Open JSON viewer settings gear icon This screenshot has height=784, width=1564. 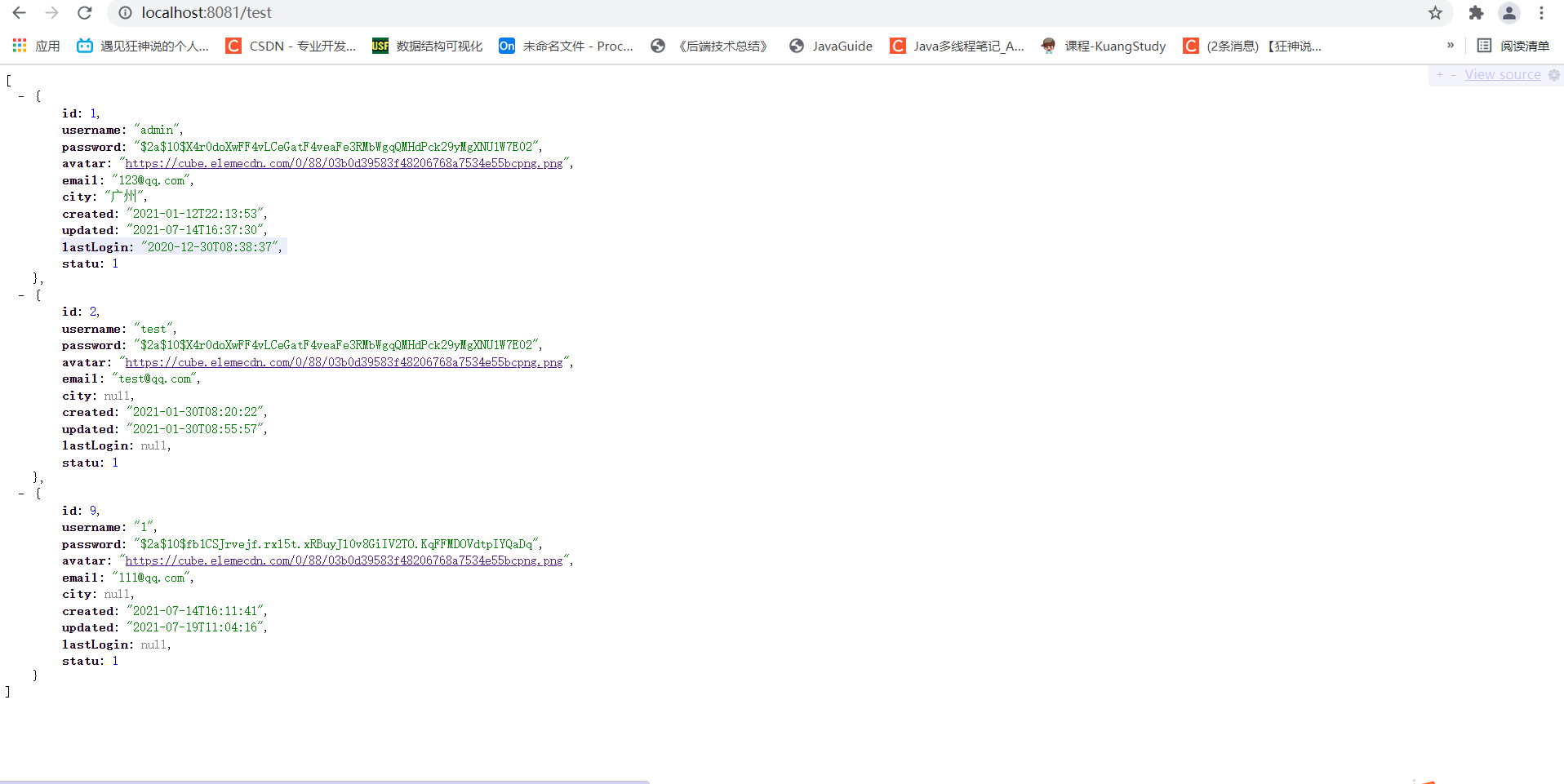coord(1554,74)
